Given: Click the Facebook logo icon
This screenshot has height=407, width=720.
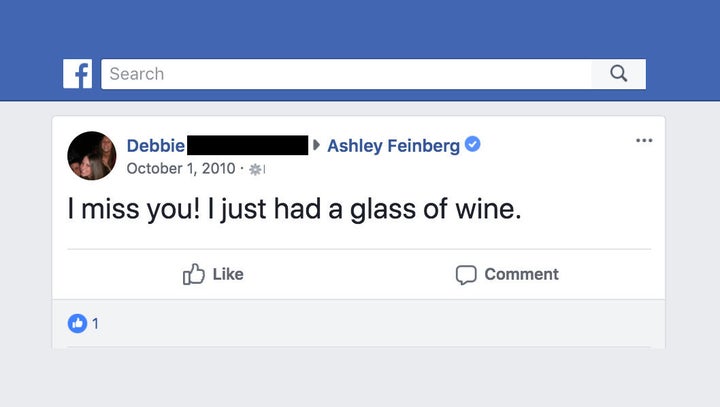Looking at the screenshot, I should [x=77, y=73].
